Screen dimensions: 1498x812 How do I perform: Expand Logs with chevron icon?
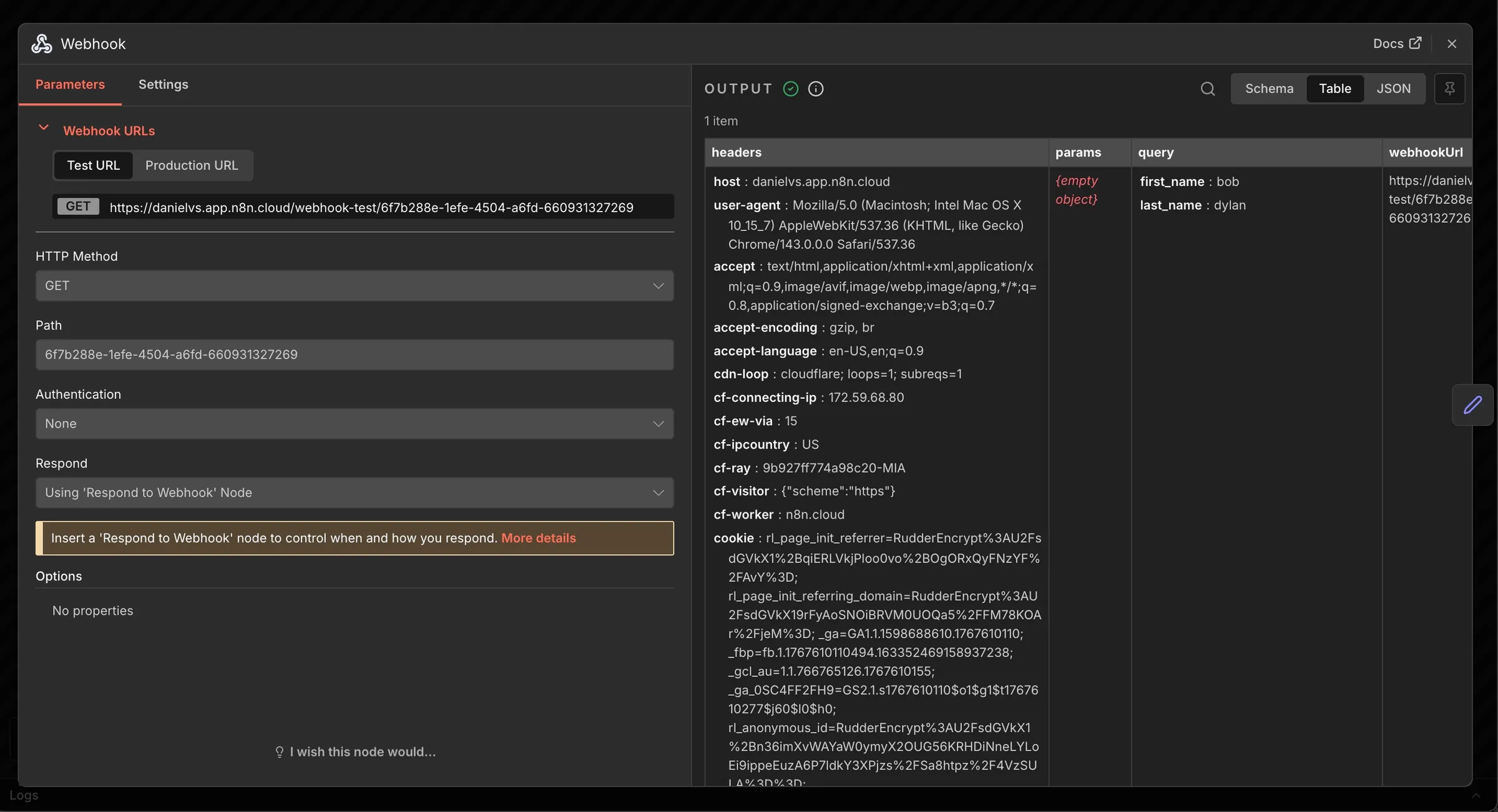pos(1476,796)
